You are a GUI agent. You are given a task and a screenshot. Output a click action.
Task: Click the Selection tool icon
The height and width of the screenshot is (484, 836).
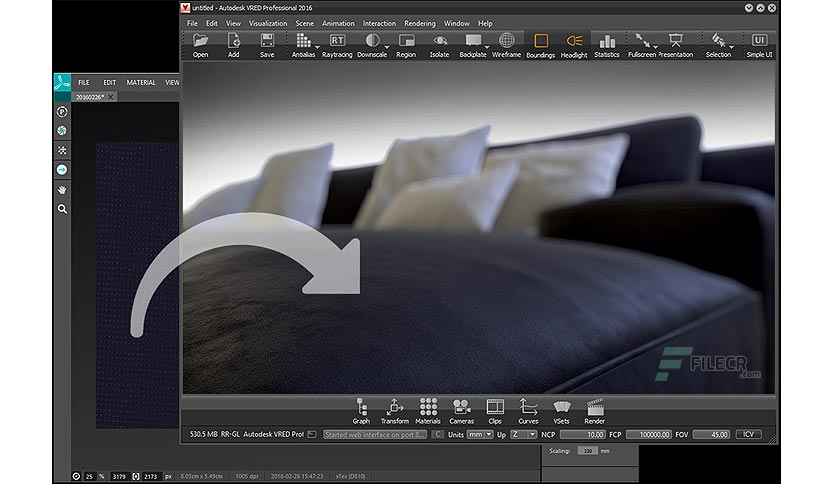[x=718, y=41]
